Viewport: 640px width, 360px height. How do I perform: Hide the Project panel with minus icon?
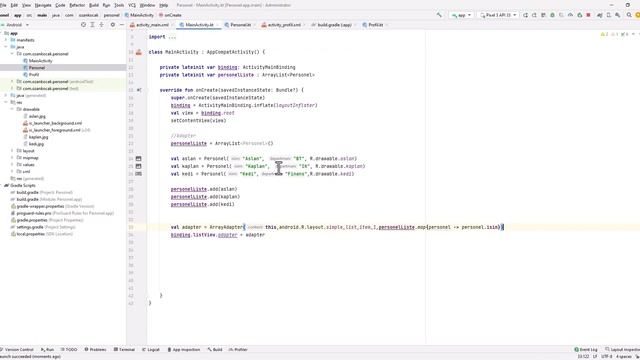point(122,25)
